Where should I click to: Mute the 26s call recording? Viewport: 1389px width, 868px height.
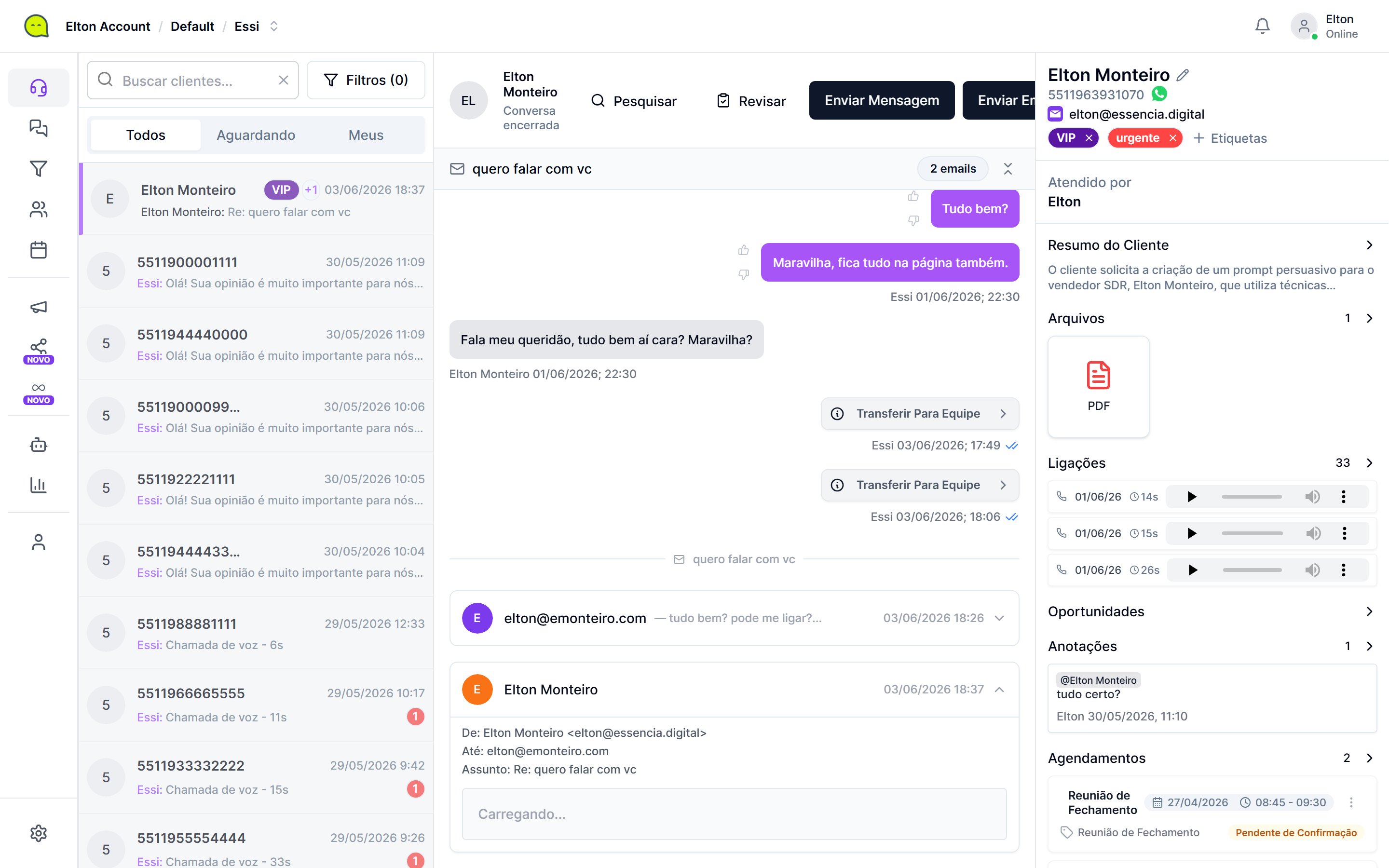click(x=1312, y=570)
